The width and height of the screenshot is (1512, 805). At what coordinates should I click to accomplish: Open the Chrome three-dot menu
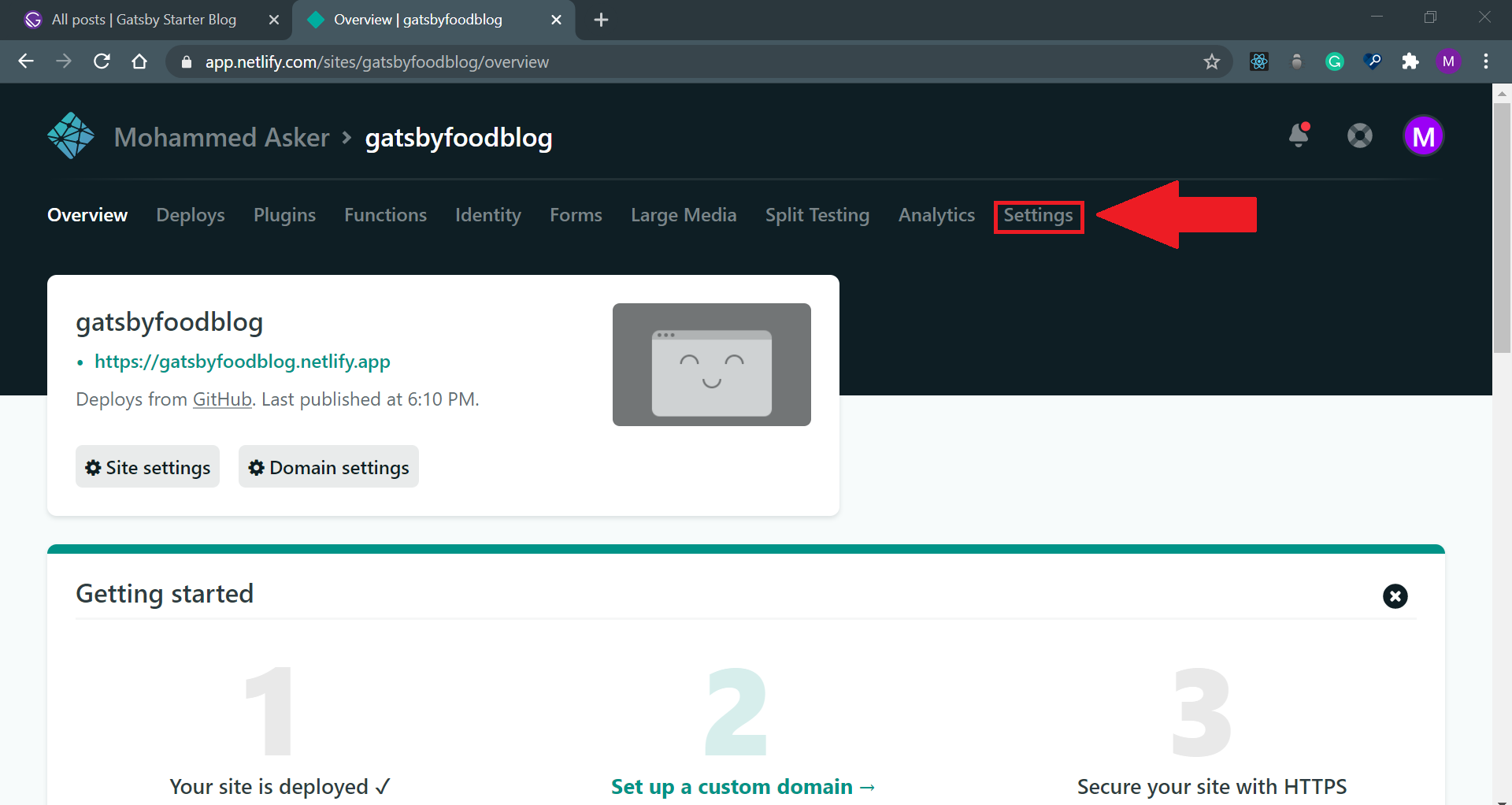1486,61
